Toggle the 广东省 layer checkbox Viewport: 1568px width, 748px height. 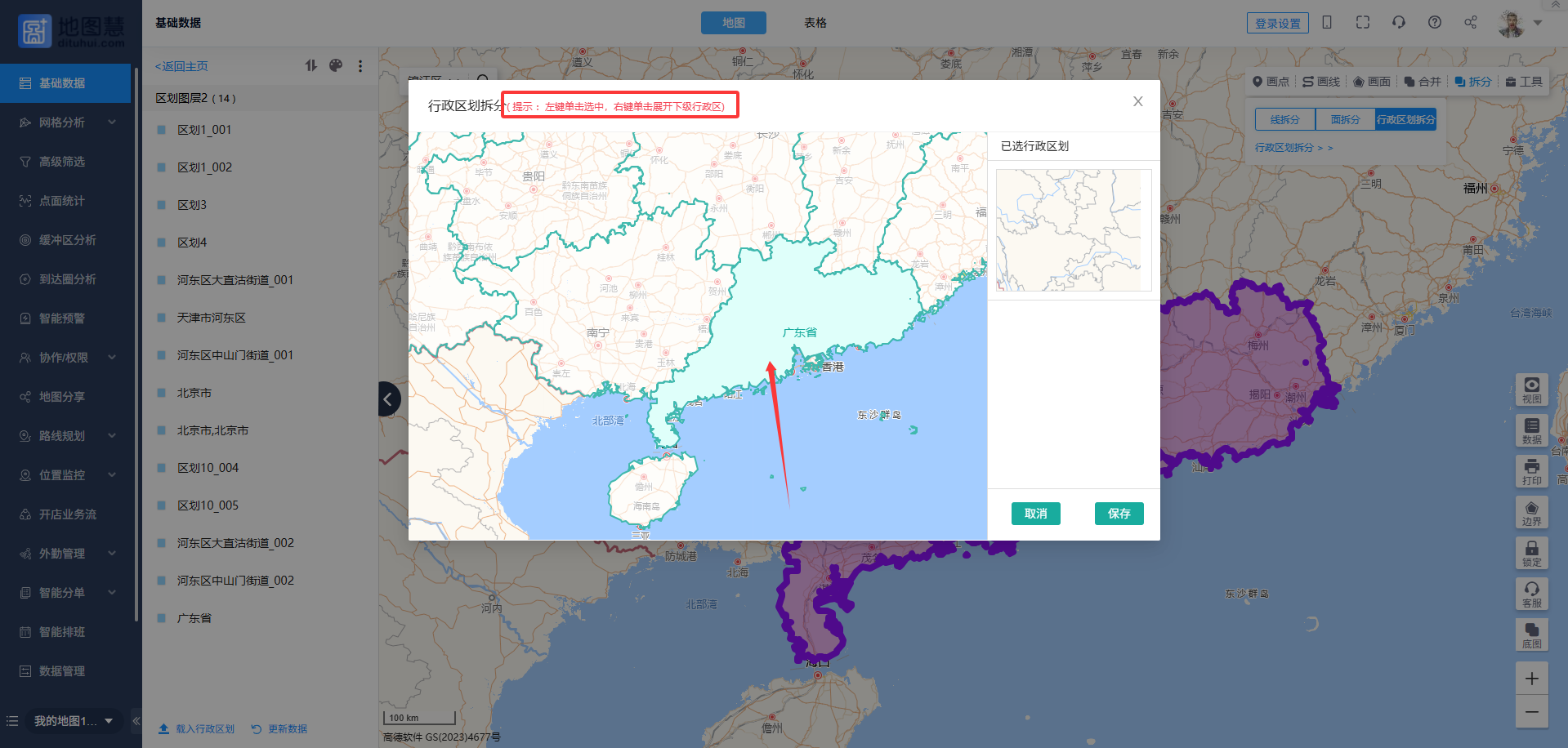click(x=162, y=618)
